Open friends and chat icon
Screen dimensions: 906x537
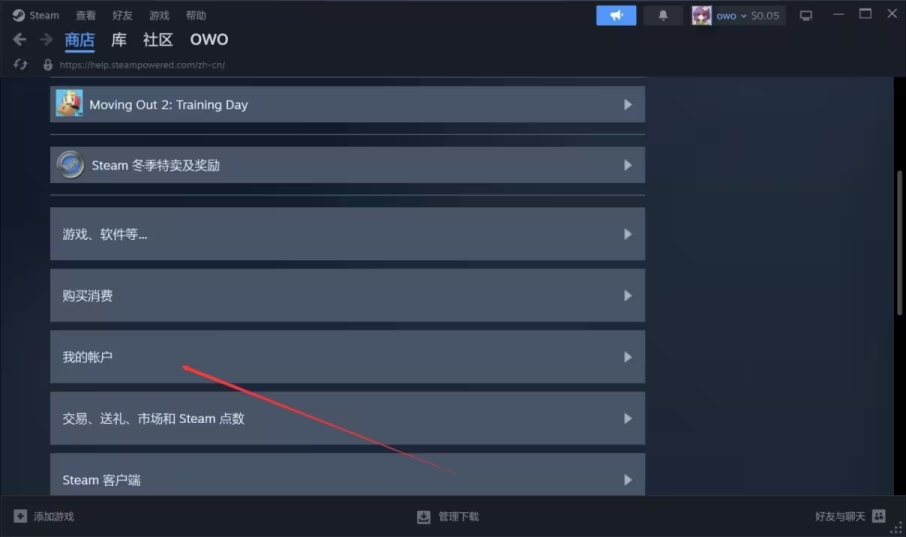[879, 516]
